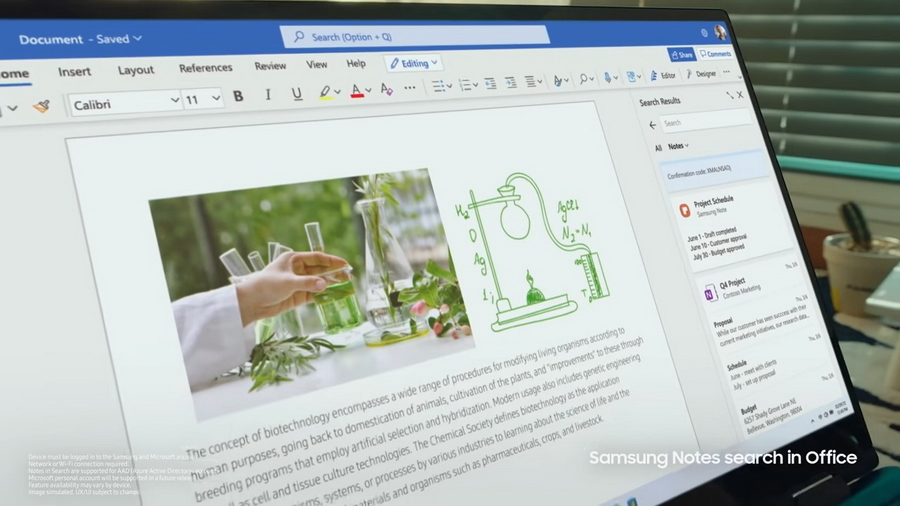Click the Share button
This screenshot has height=506, width=900.
coord(681,55)
